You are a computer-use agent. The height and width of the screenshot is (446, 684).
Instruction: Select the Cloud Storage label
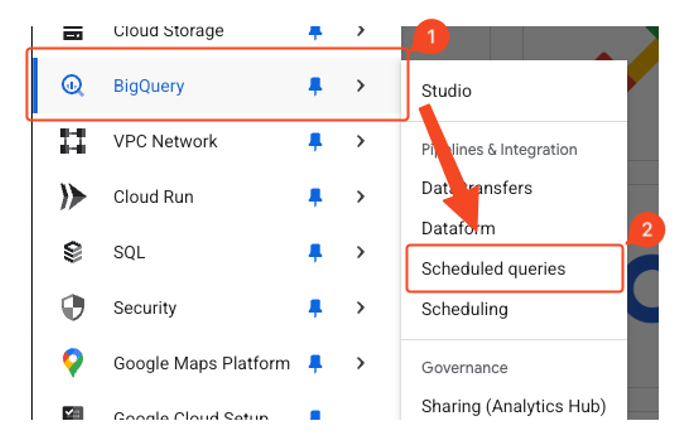169,31
